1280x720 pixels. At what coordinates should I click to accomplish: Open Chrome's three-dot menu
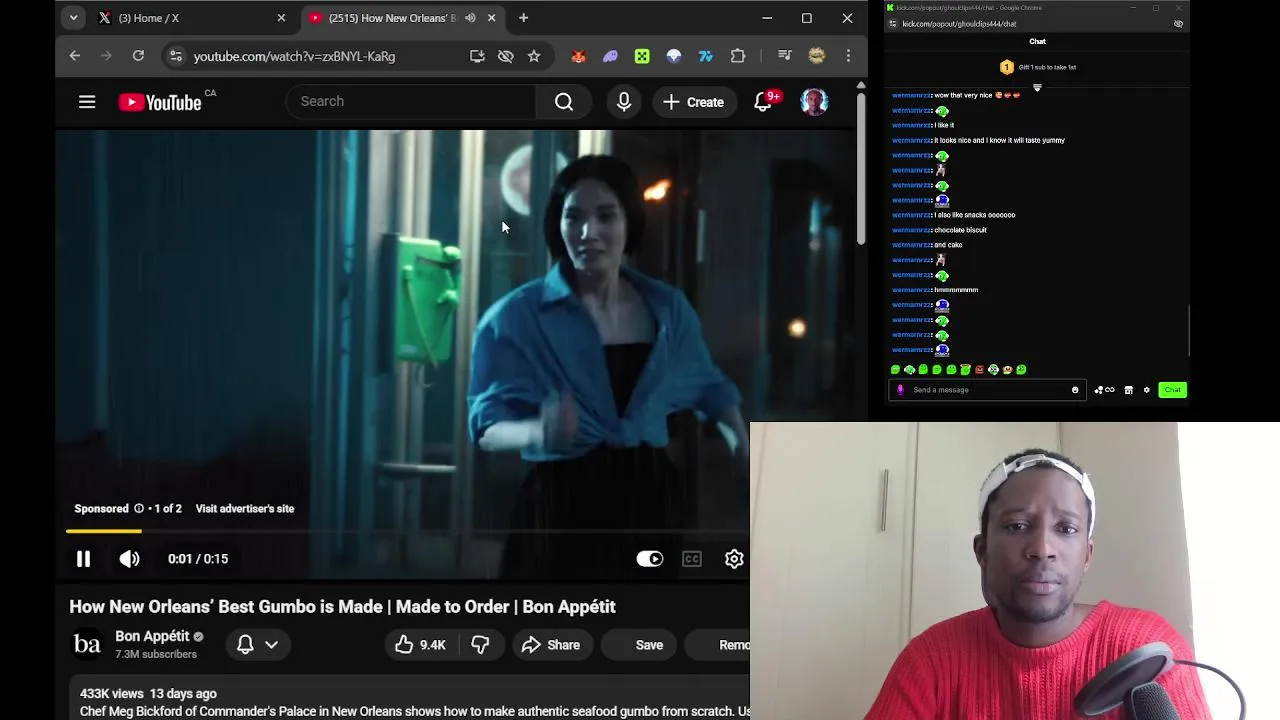coord(848,56)
